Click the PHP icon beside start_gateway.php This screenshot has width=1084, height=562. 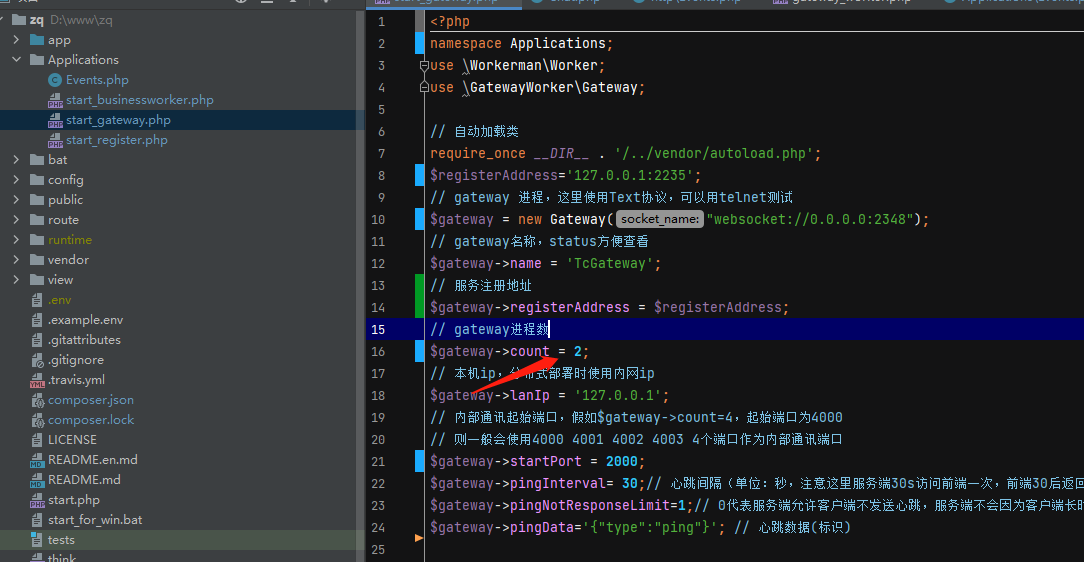click(x=55, y=120)
